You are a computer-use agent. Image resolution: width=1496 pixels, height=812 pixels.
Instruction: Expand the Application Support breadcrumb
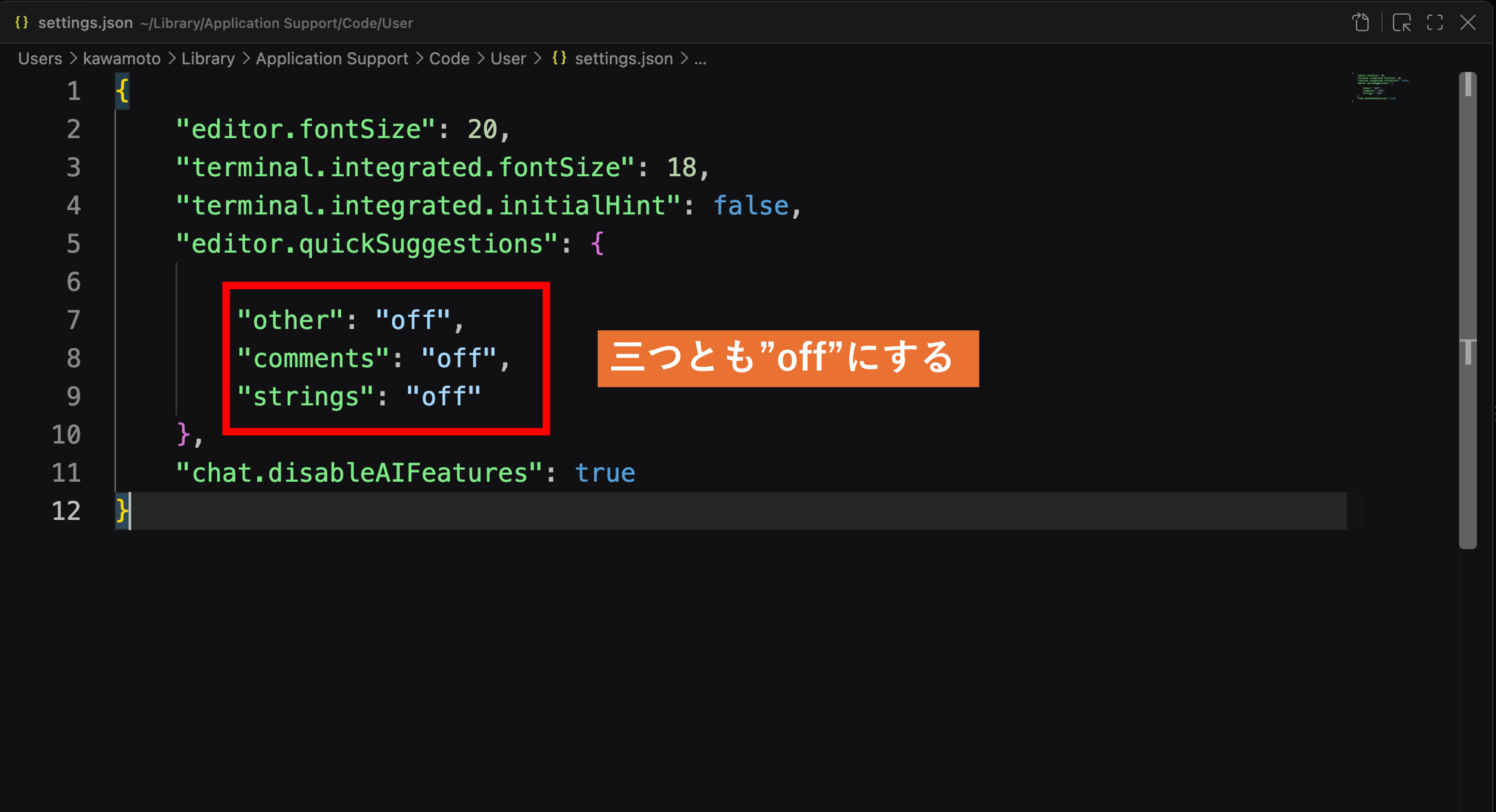tap(331, 58)
